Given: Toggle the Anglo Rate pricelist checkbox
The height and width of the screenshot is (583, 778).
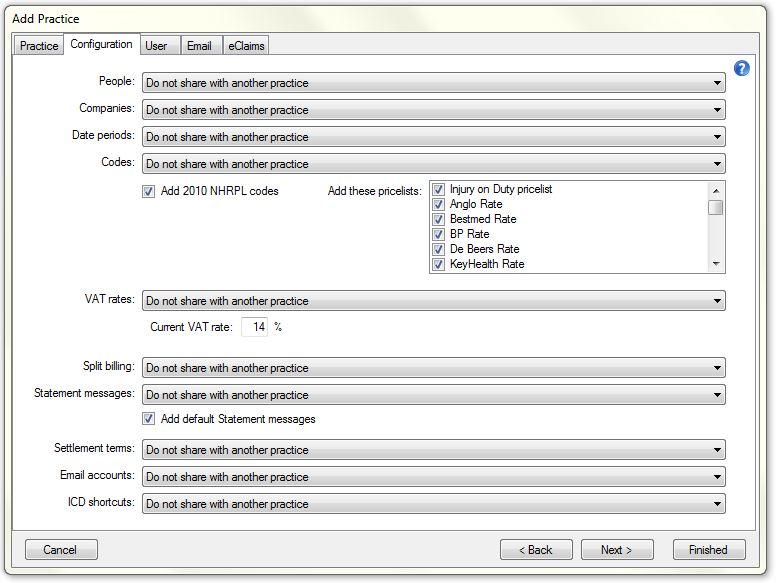Looking at the screenshot, I should 438,204.
